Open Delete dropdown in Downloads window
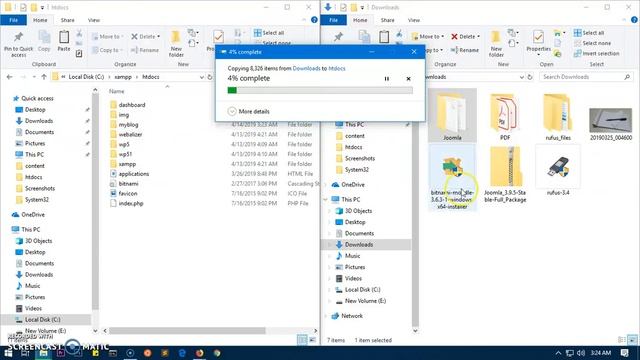 (x=466, y=36)
